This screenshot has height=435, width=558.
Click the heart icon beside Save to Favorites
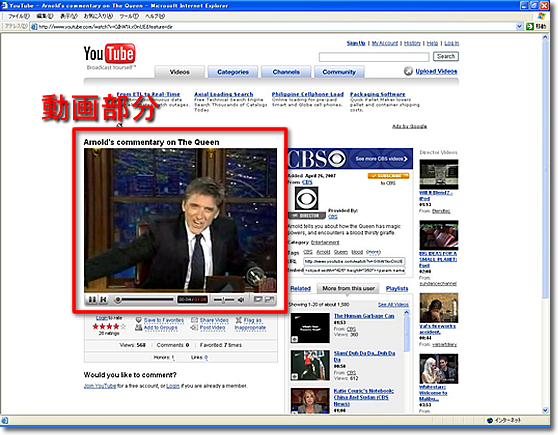[139, 320]
